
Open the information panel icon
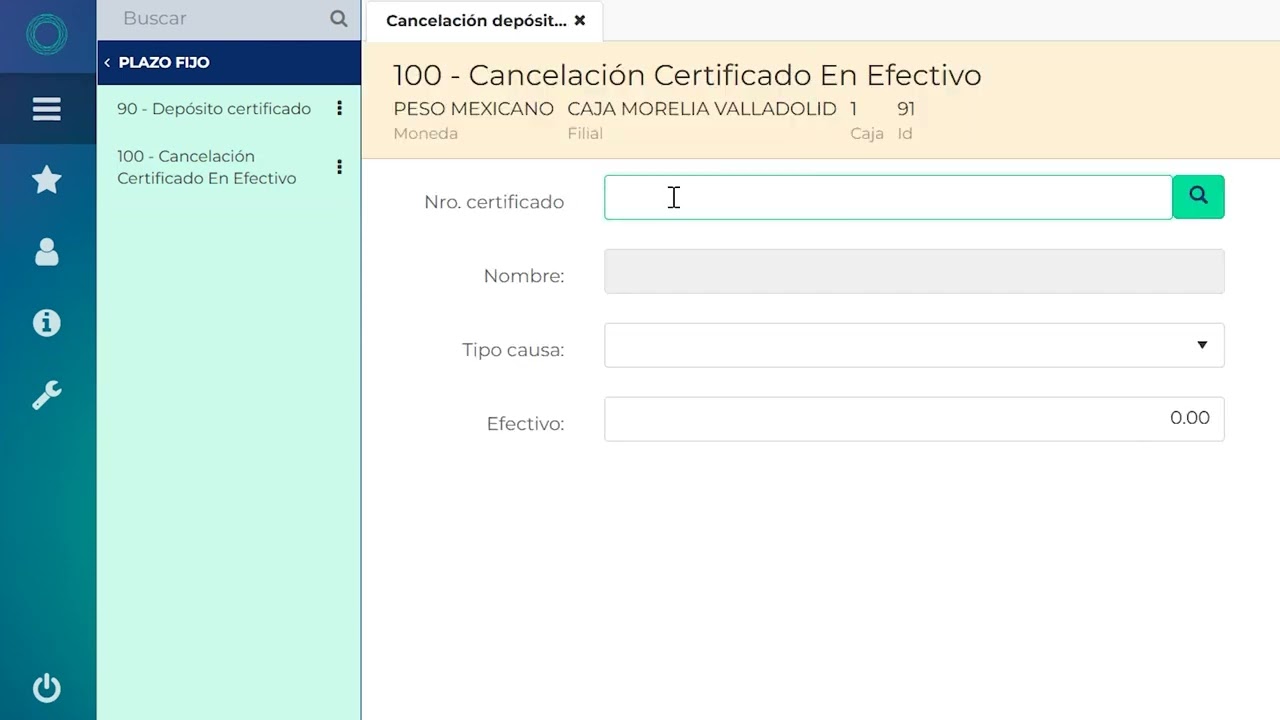[x=47, y=323]
